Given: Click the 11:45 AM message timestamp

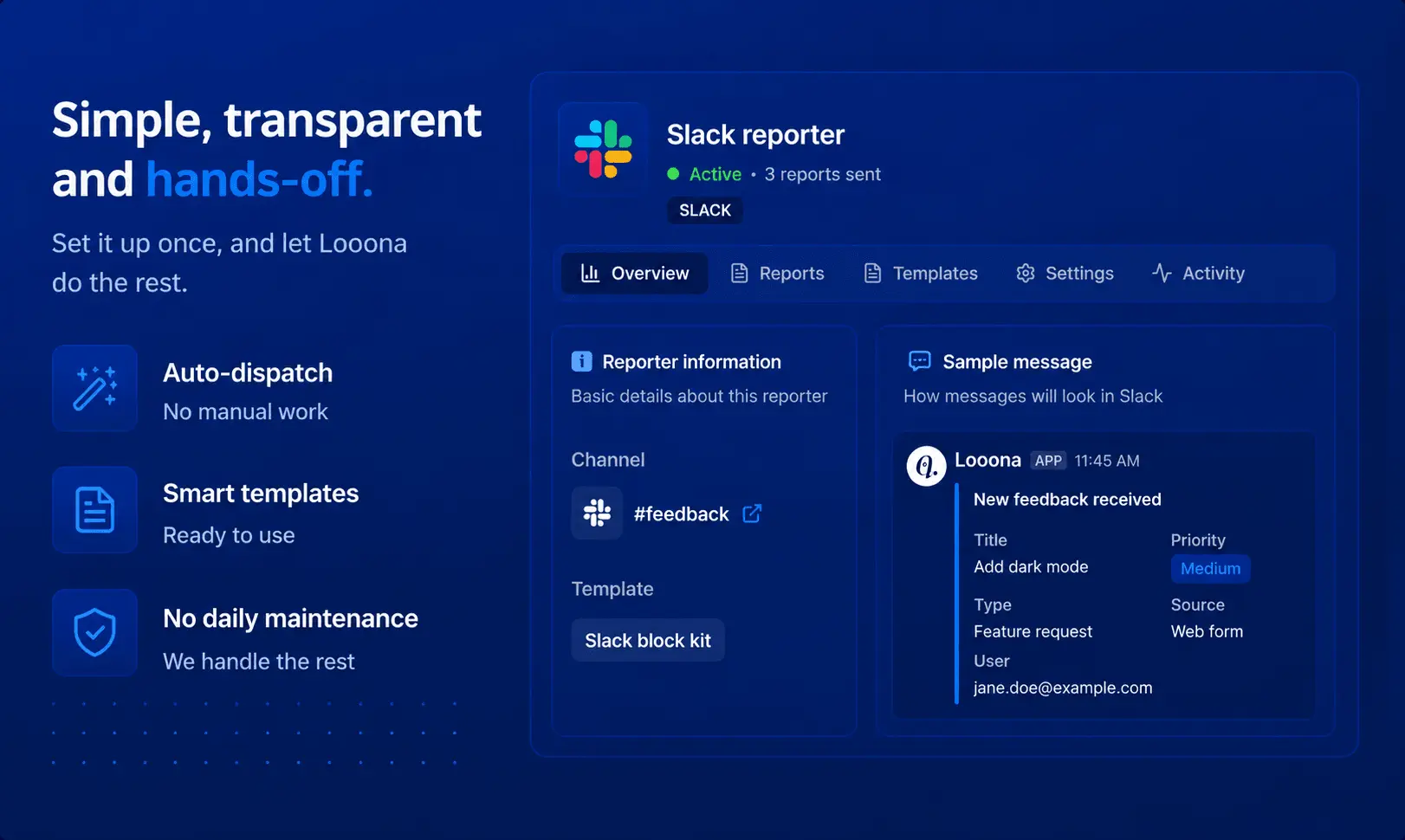Looking at the screenshot, I should 1107,461.
